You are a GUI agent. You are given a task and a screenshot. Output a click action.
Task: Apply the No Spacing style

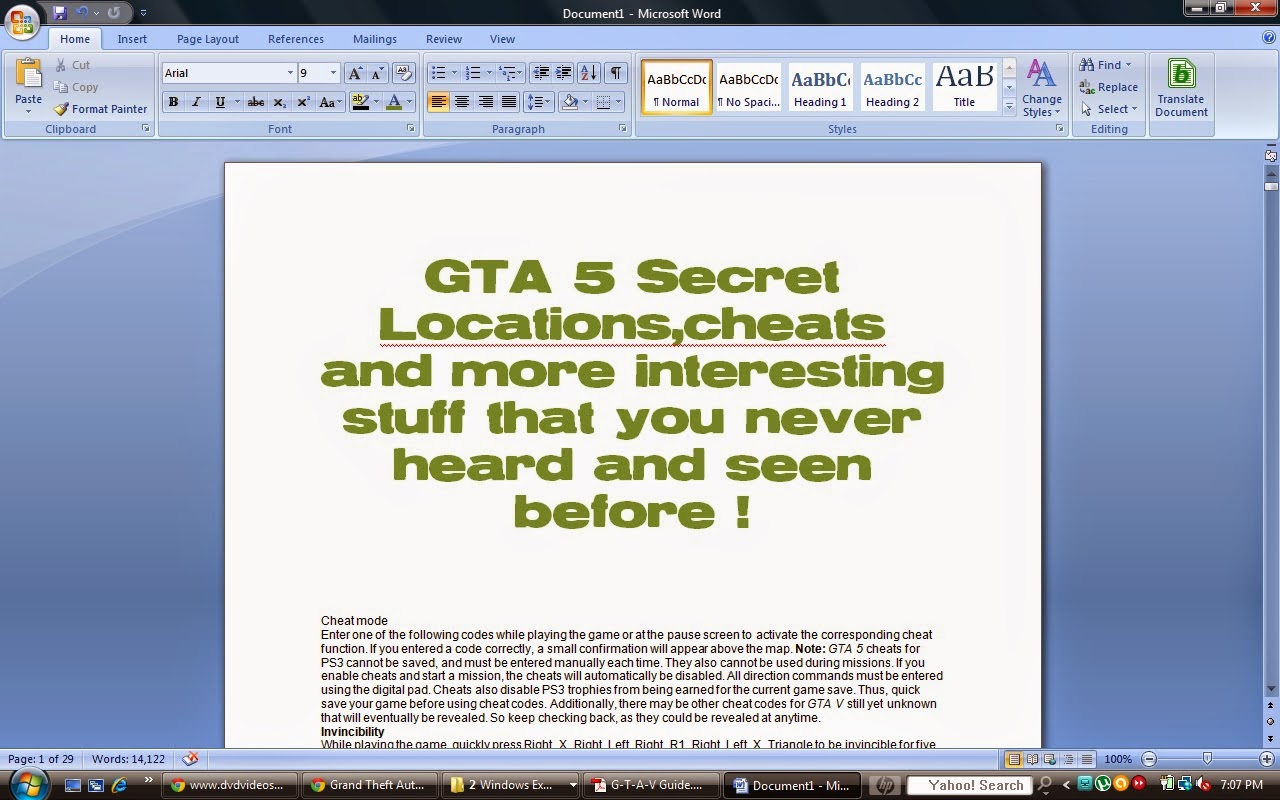pos(749,86)
